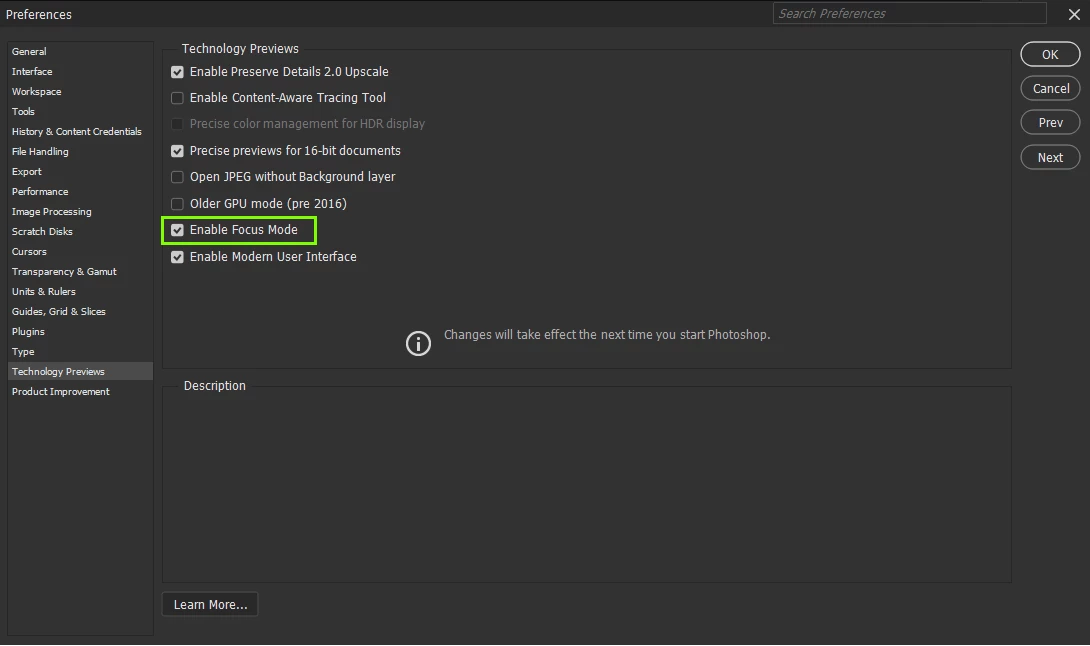Select History & Content Credentials category
Viewport: 1090px width, 646px height.
76,131
